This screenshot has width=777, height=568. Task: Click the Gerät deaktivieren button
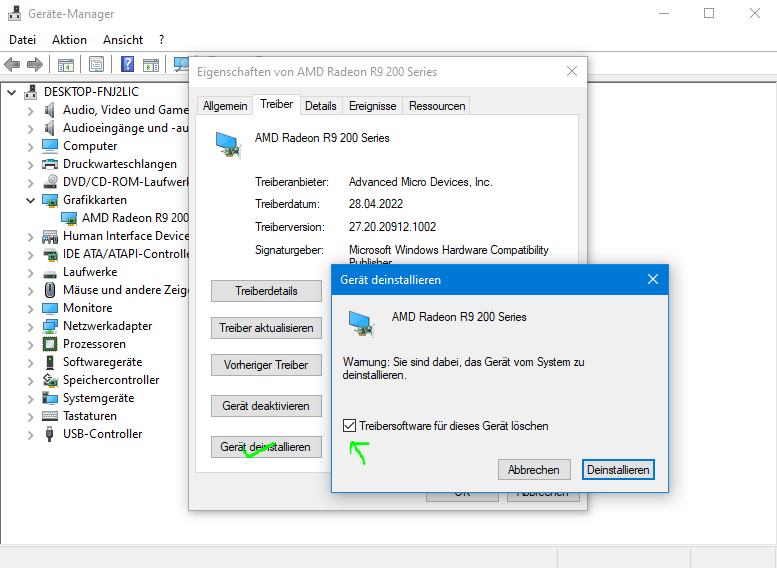(266, 406)
